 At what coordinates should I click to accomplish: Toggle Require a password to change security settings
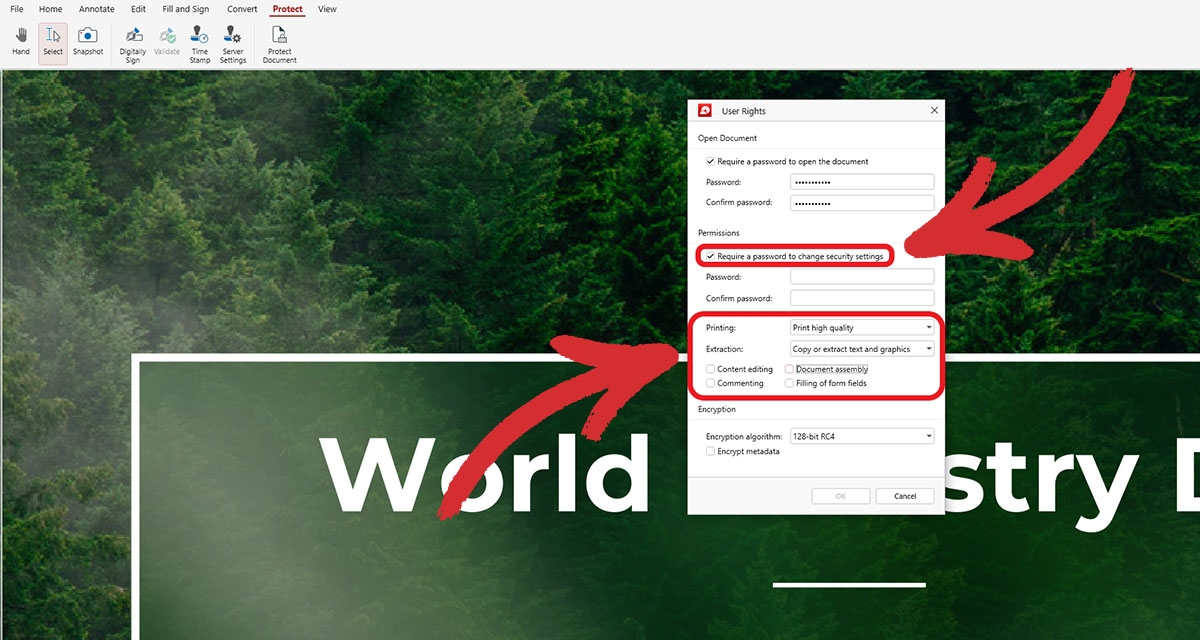(710, 256)
